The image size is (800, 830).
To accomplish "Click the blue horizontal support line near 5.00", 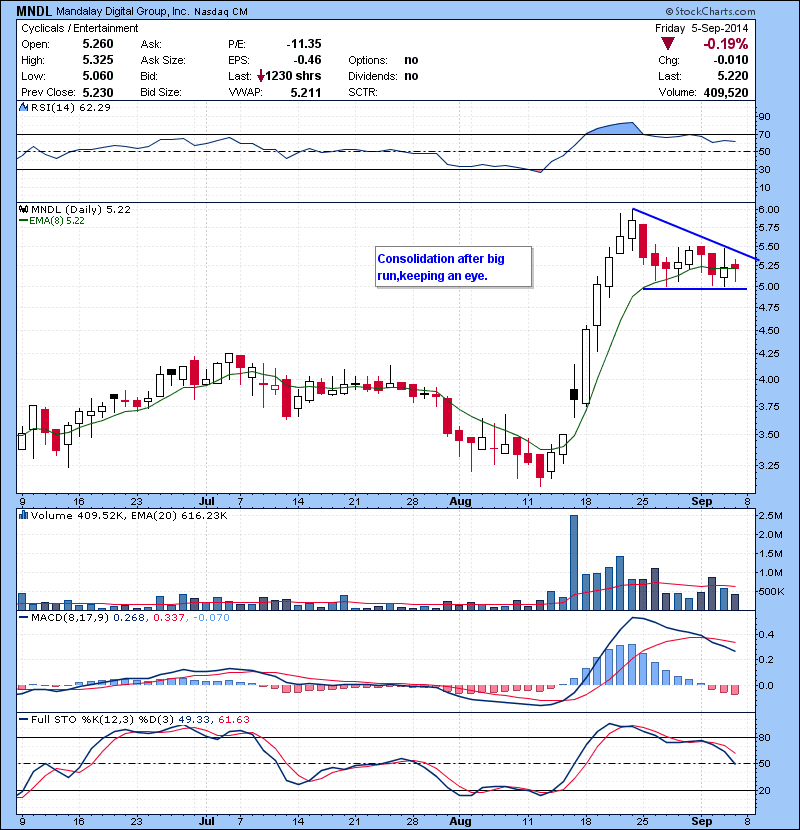I will (695, 288).
